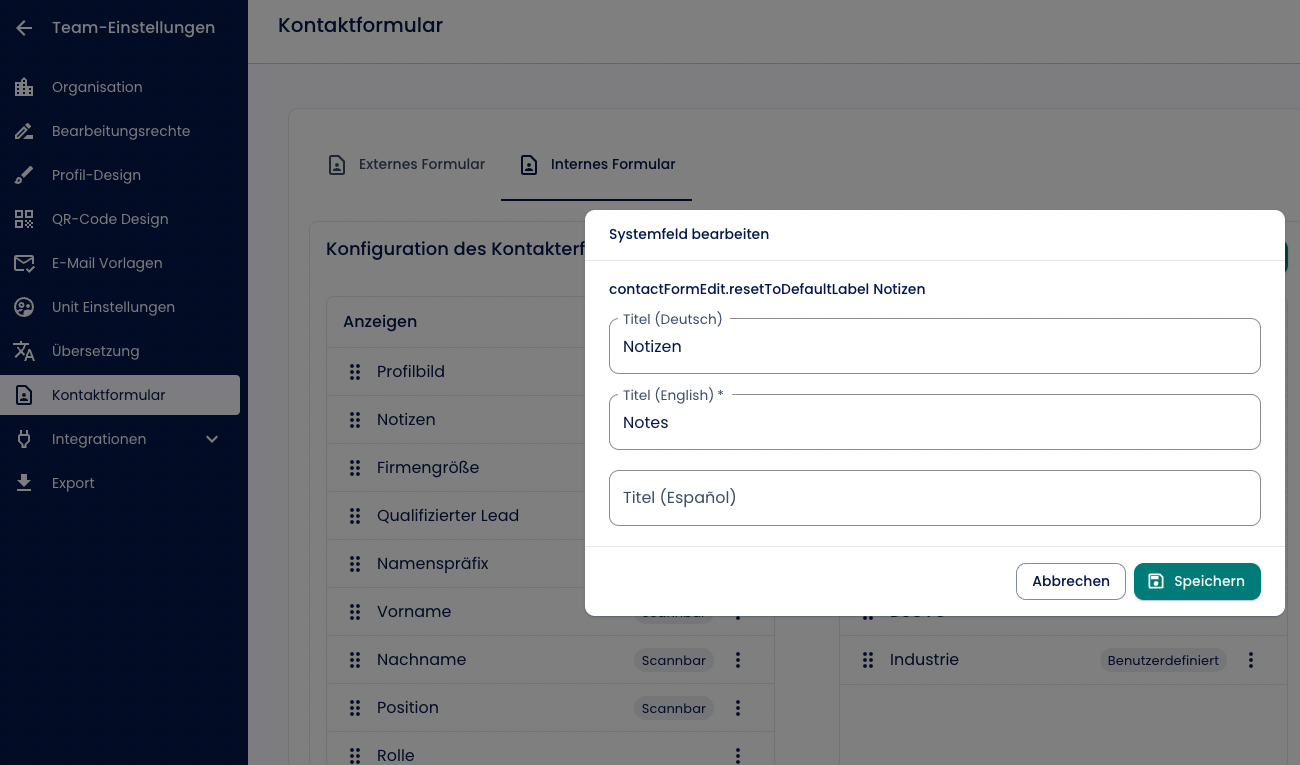Image resolution: width=1300 pixels, height=765 pixels.
Task: Click the Übersetzung translate icon
Action: (x=24, y=351)
